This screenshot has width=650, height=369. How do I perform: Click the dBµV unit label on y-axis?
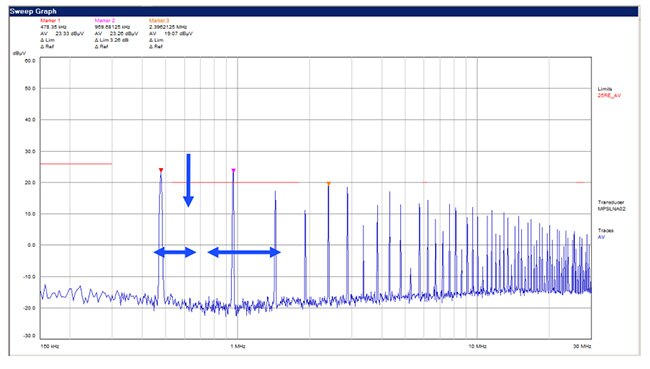click(x=19, y=53)
